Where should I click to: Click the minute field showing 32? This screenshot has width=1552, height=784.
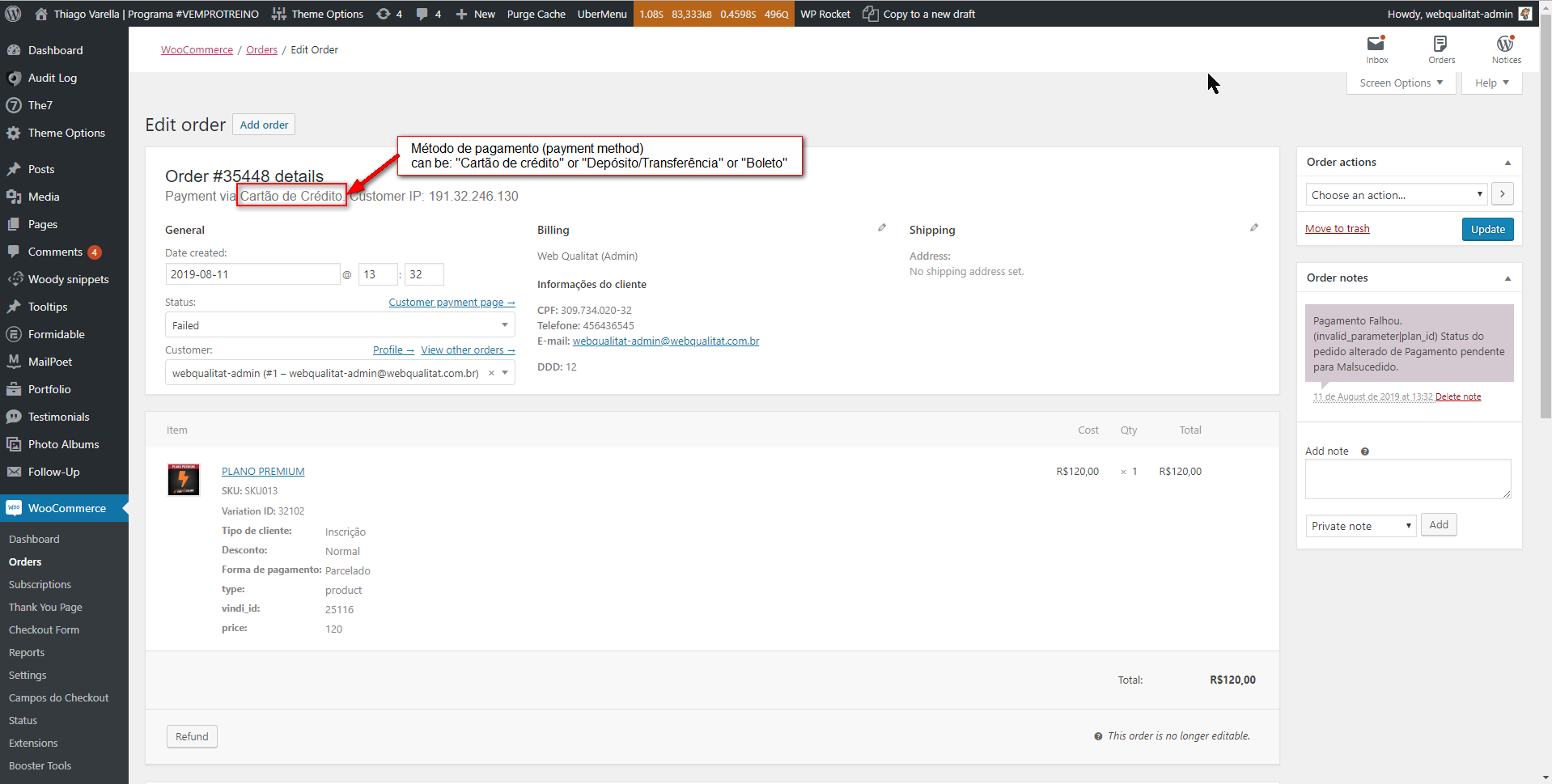[x=424, y=274]
